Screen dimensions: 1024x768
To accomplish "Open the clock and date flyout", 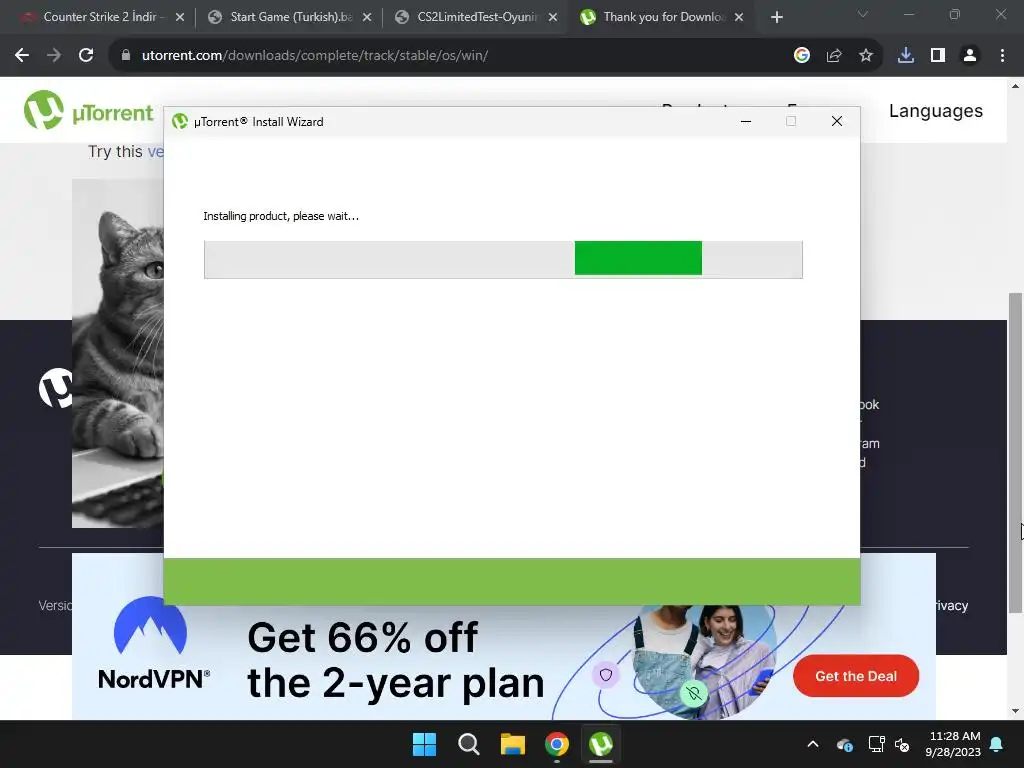I will pos(953,744).
